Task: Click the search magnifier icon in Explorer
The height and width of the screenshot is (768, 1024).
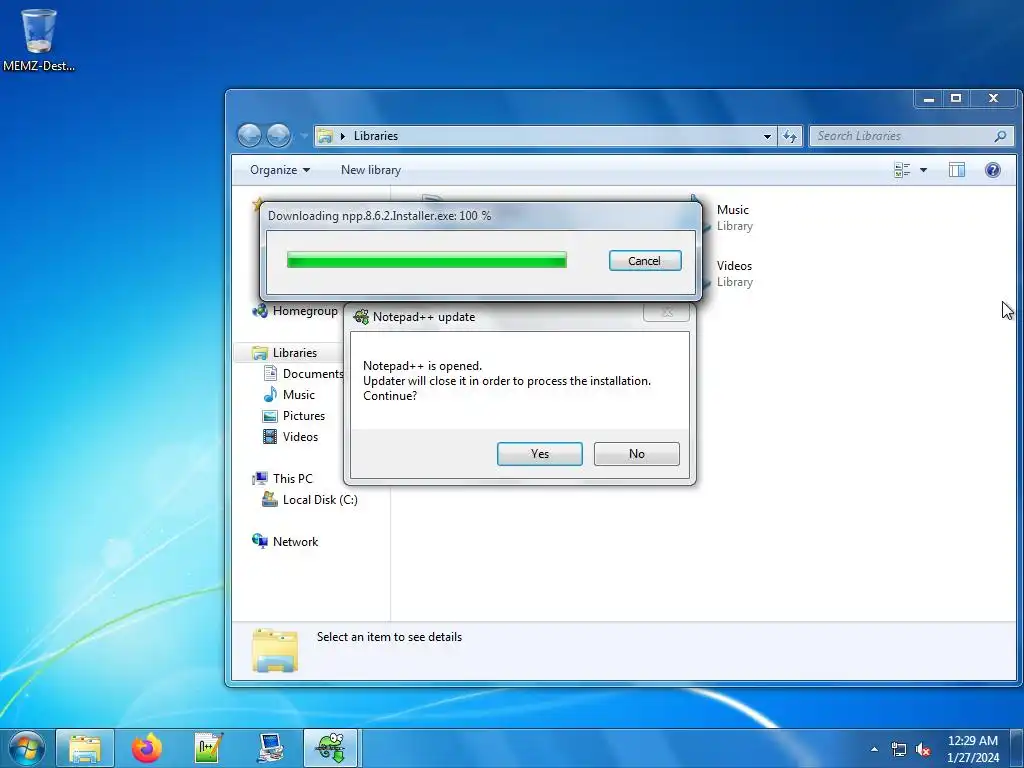Action: coord(1000,136)
